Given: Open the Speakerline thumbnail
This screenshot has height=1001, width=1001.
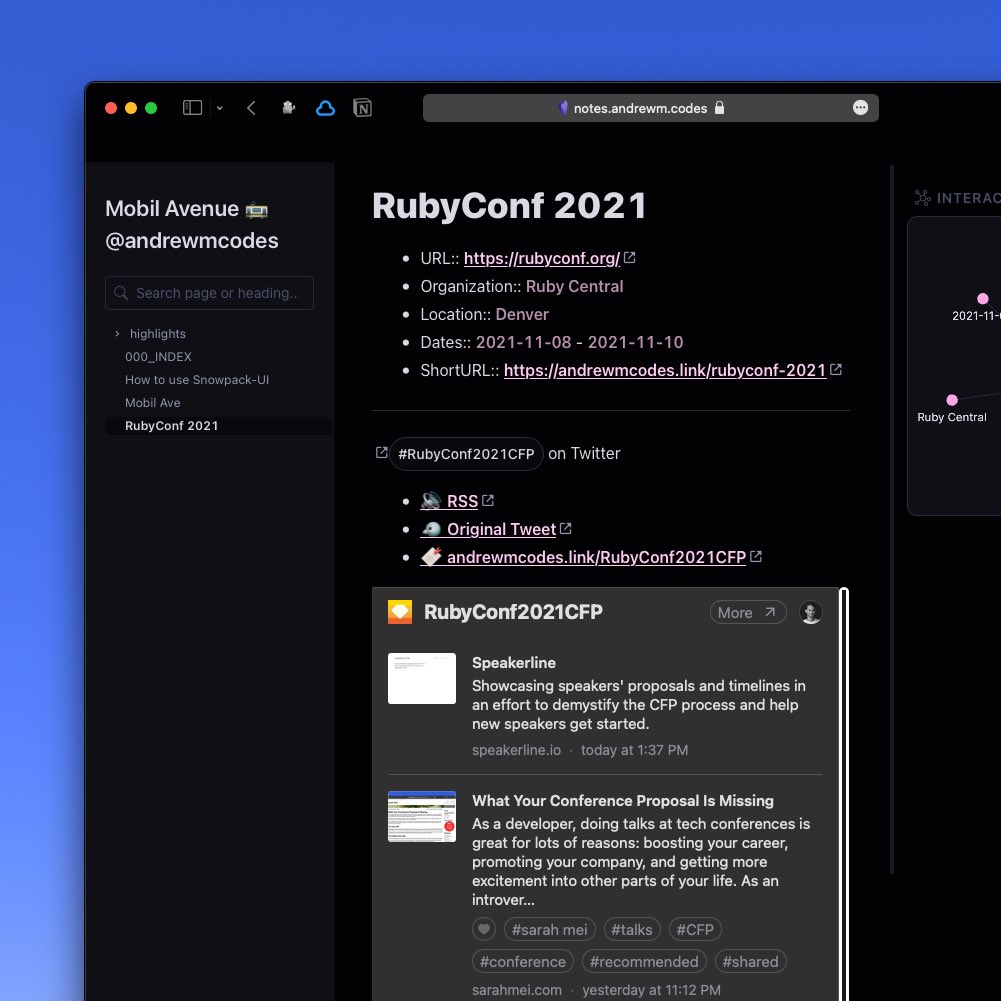Looking at the screenshot, I should tap(422, 678).
